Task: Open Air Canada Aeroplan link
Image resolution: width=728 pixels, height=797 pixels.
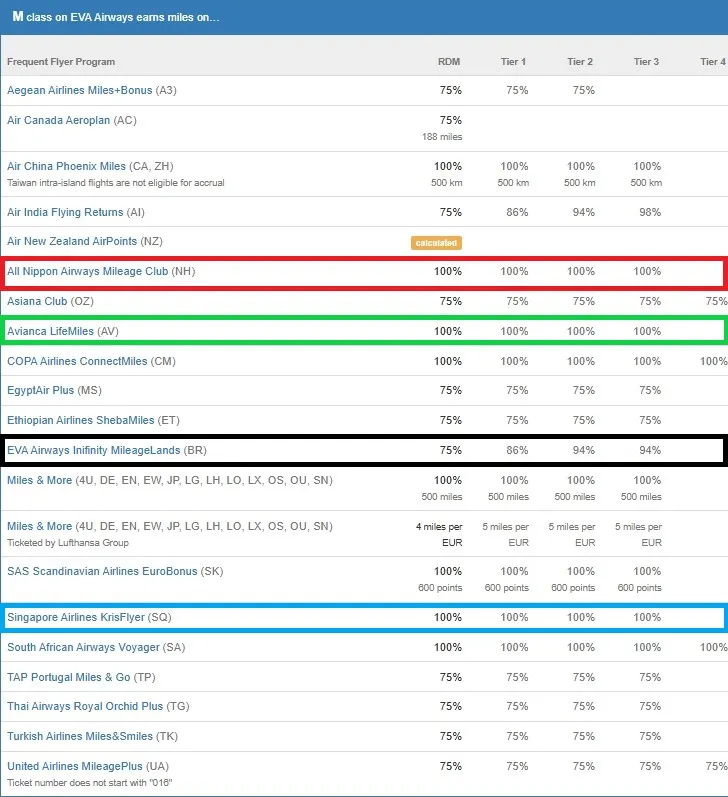Action: (58, 120)
